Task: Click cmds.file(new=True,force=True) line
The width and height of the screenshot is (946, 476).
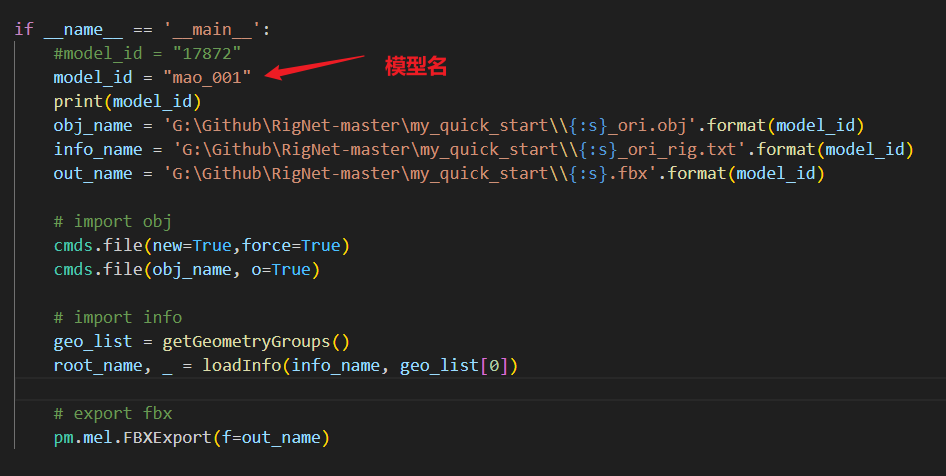Action: [x=202, y=246]
